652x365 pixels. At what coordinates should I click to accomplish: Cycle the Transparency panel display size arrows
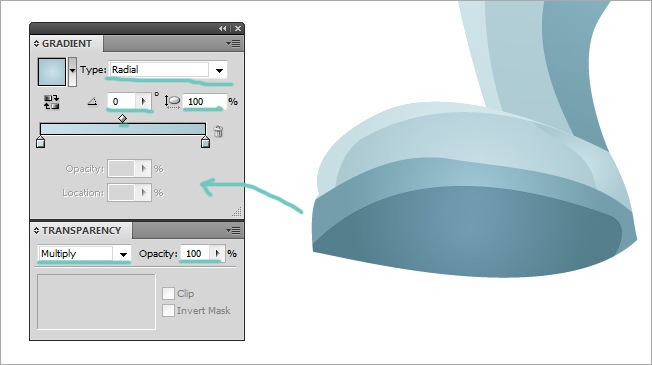click(x=36, y=230)
